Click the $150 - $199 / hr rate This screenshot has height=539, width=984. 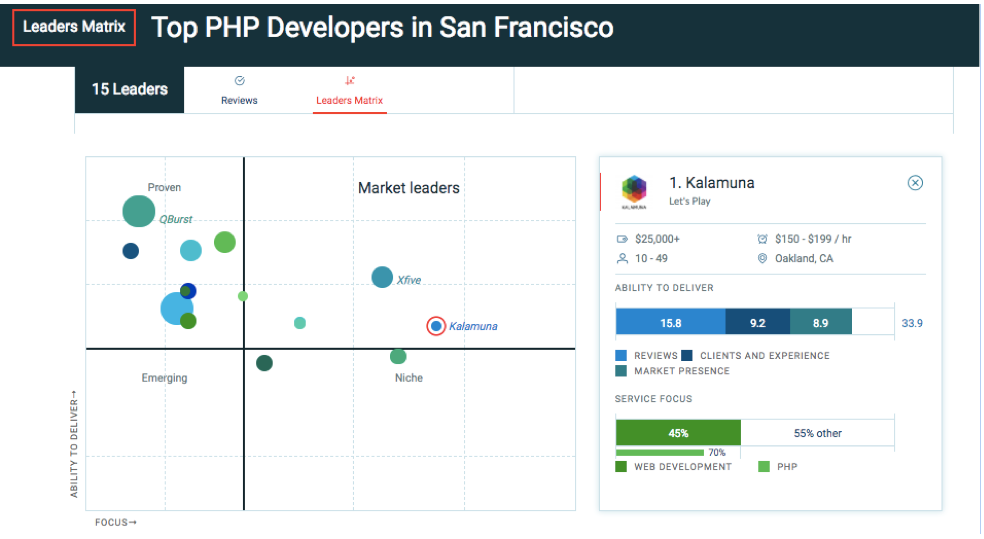813,239
